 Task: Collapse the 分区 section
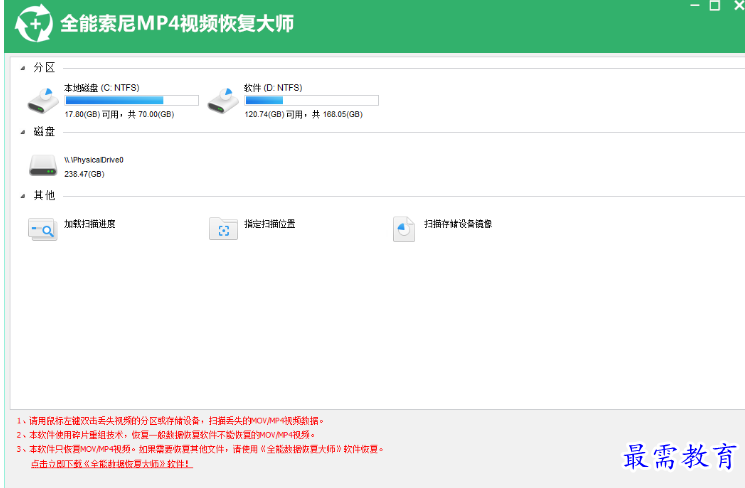pyautogui.click(x=23, y=68)
